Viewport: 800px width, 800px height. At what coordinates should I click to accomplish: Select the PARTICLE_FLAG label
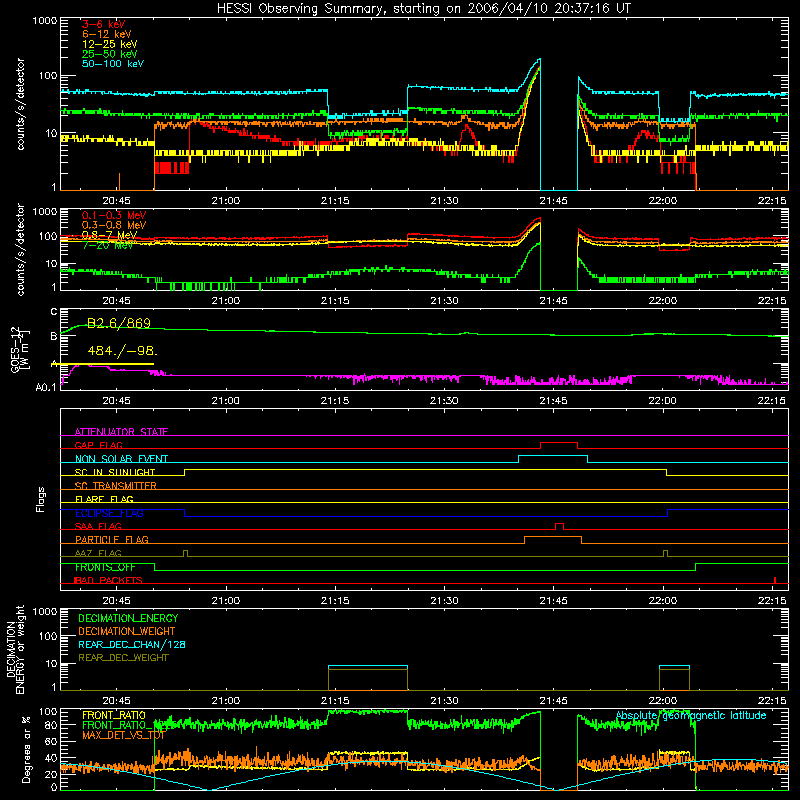(112, 539)
